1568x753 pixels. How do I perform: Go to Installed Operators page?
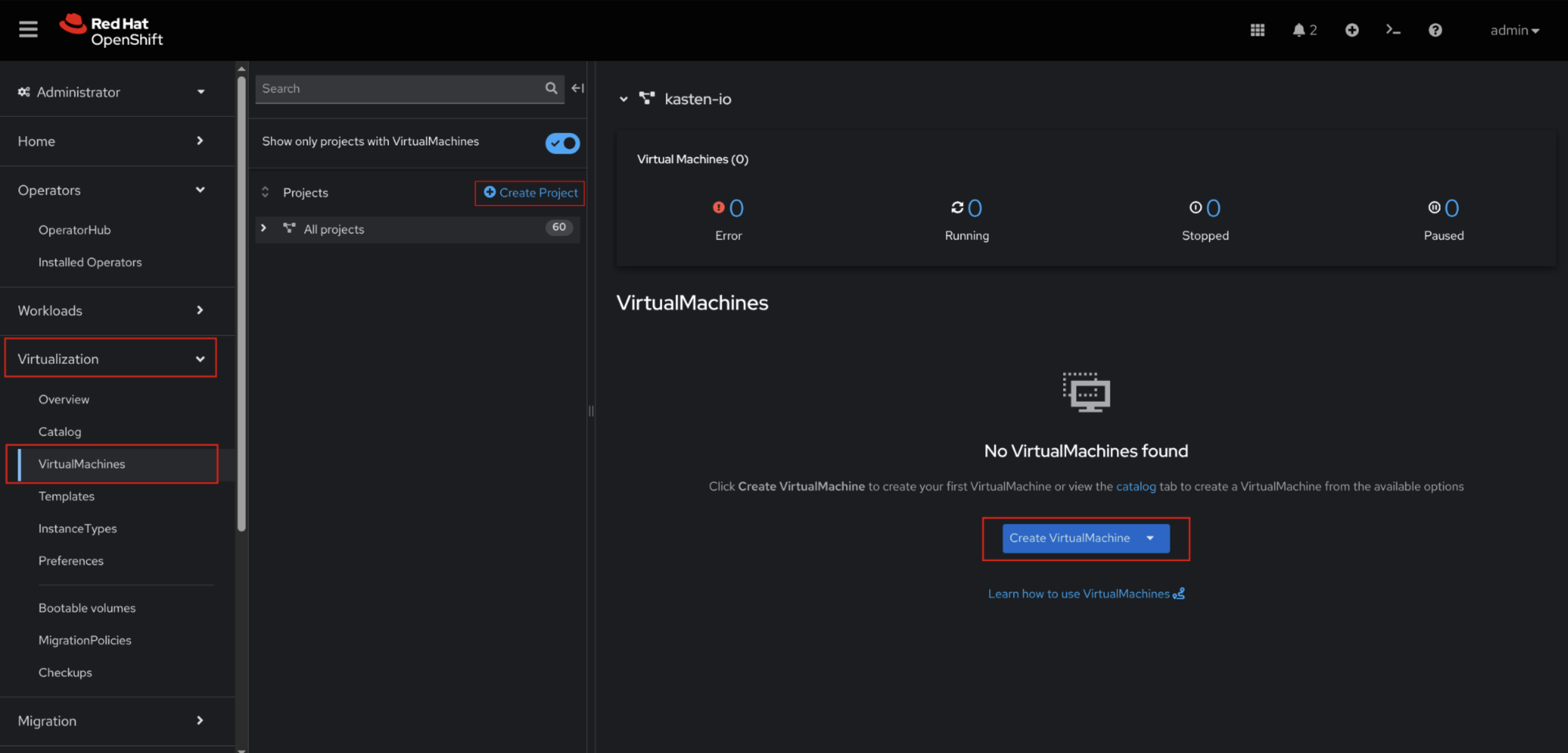click(90, 262)
